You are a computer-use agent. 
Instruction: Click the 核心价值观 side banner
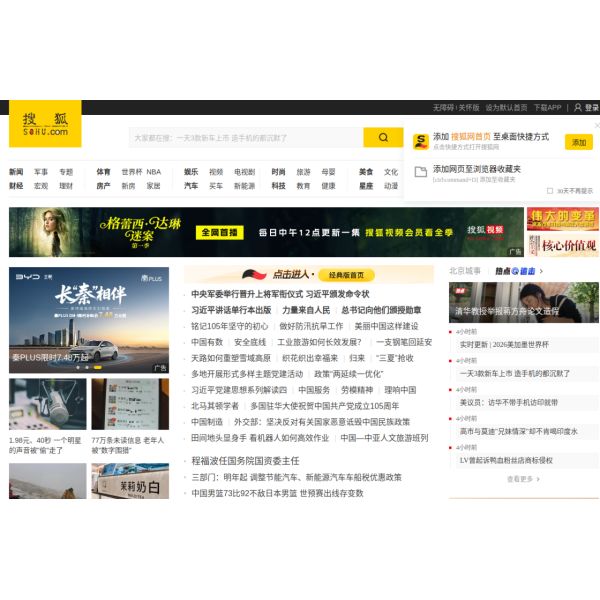click(x=562, y=245)
